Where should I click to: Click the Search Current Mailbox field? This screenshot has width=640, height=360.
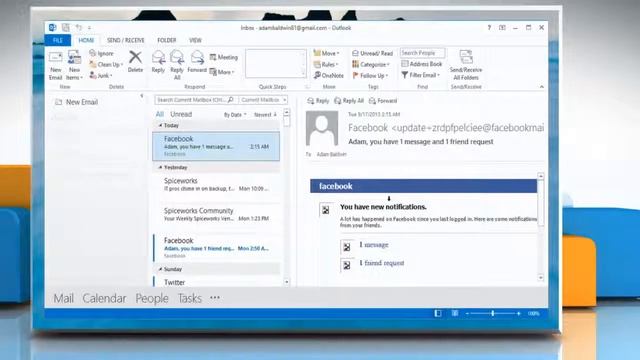pos(196,100)
